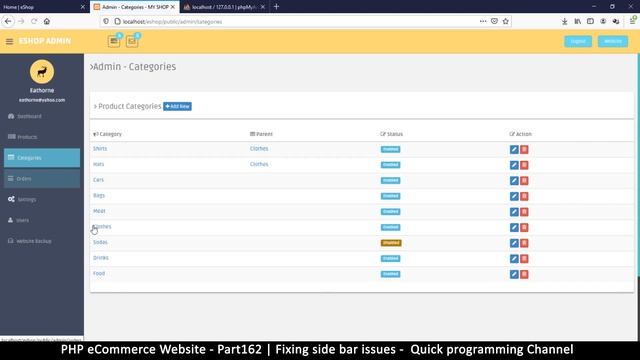Open the Sodas category link
The width and height of the screenshot is (640, 360).
[100, 242]
